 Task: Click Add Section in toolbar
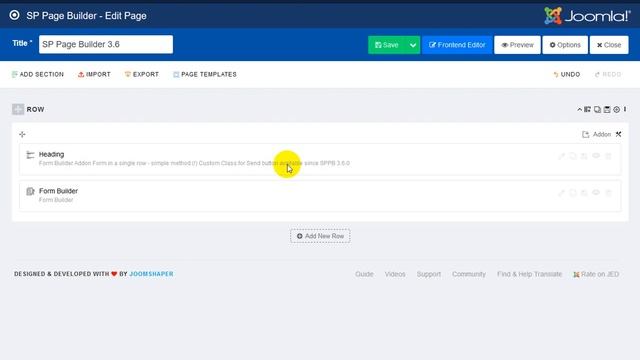(38, 74)
